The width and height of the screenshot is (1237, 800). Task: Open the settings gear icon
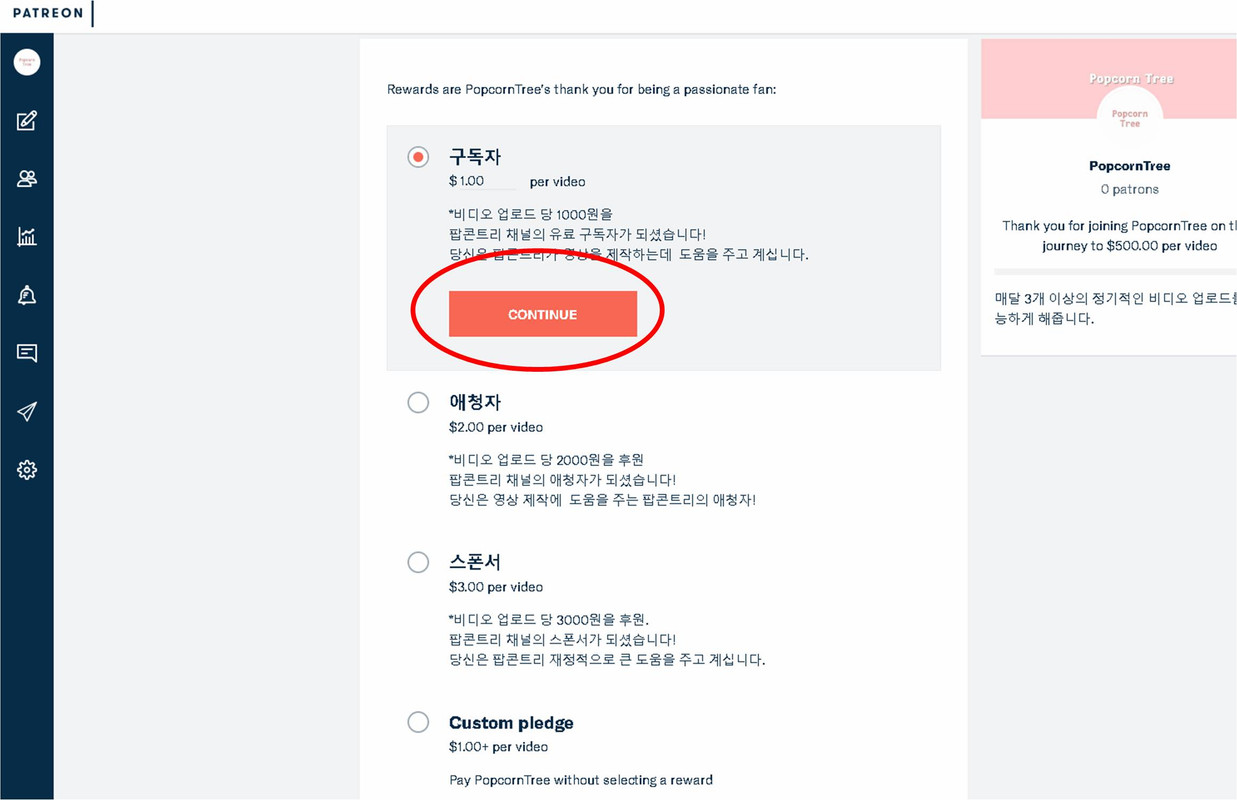coord(27,469)
